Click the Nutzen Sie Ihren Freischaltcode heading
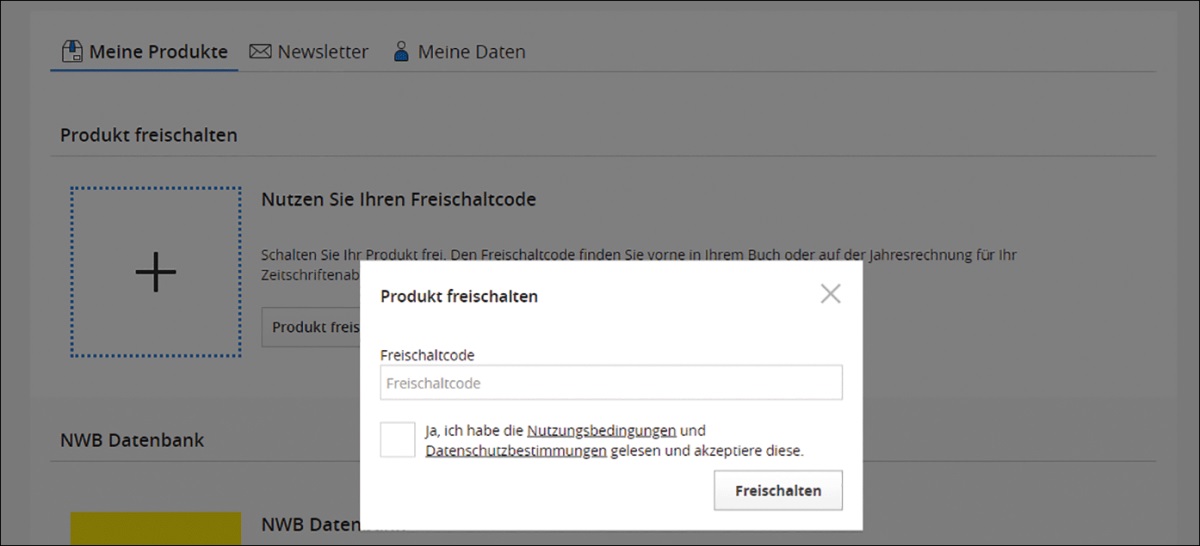Viewport: 1200px width, 546px height. (x=398, y=199)
